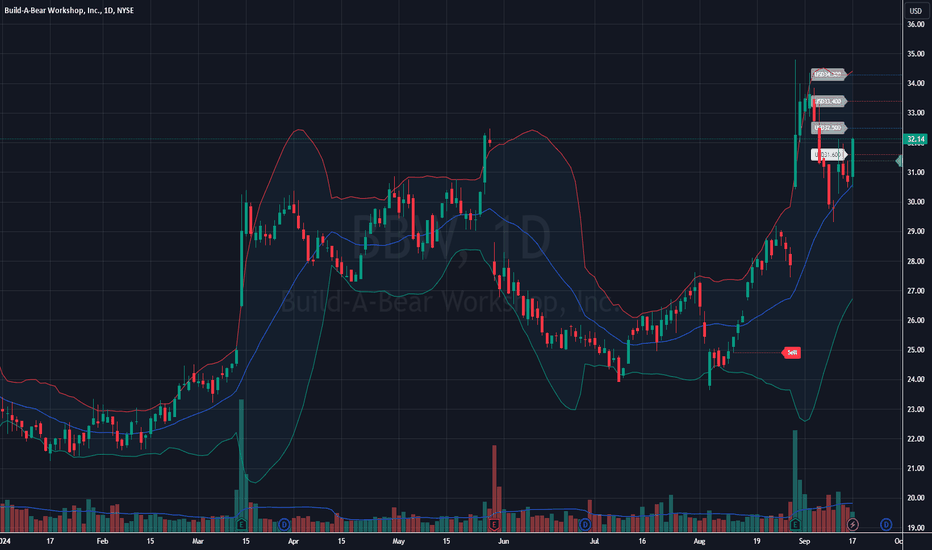932x550 pixels.
Task: Click the 24.00 price axis label
Action: pos(915,379)
